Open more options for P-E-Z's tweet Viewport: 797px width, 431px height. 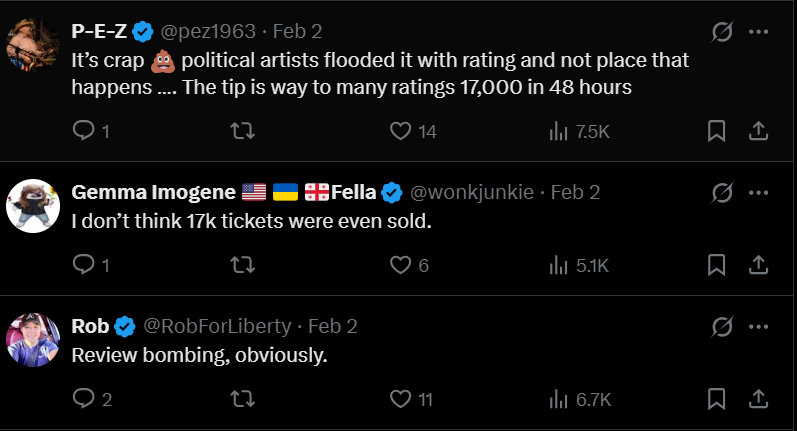pyautogui.click(x=759, y=32)
